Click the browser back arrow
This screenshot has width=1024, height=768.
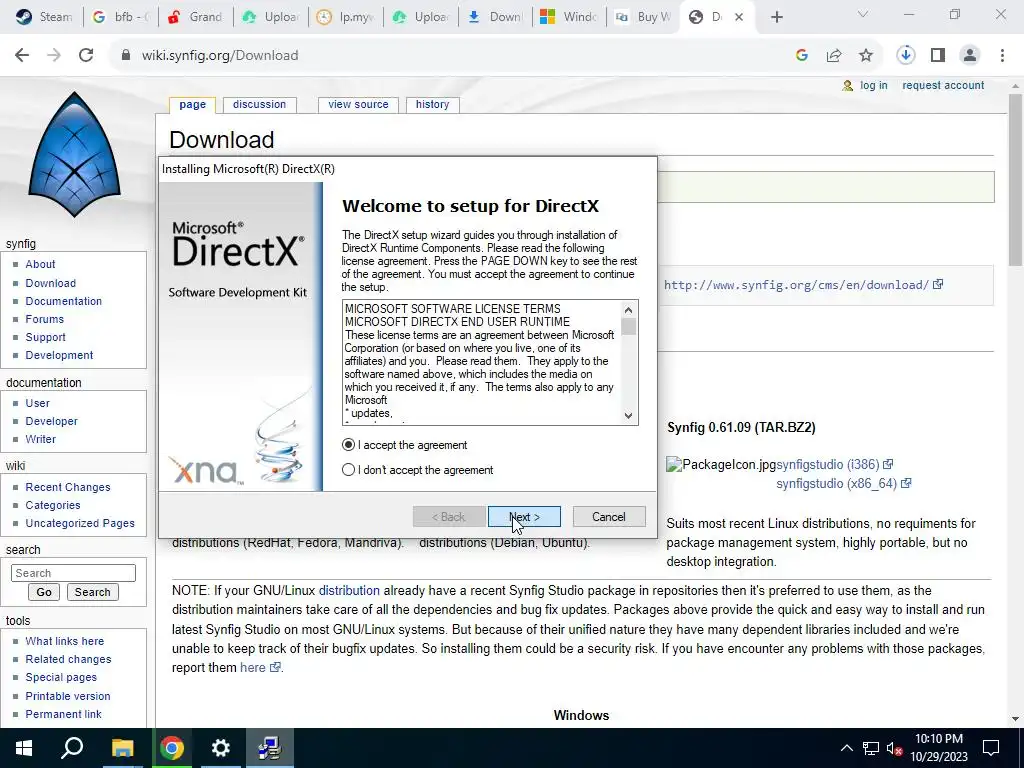click(x=22, y=56)
